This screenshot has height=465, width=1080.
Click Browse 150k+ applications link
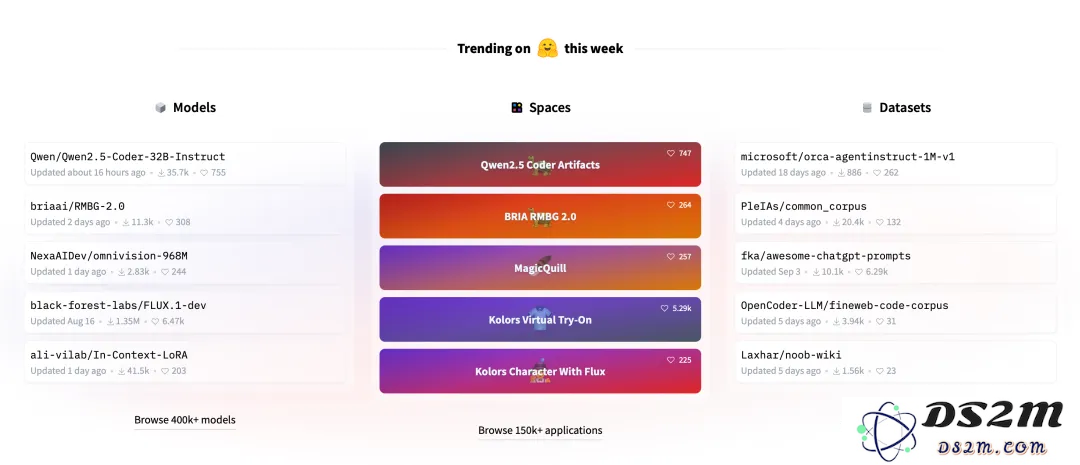click(x=540, y=431)
